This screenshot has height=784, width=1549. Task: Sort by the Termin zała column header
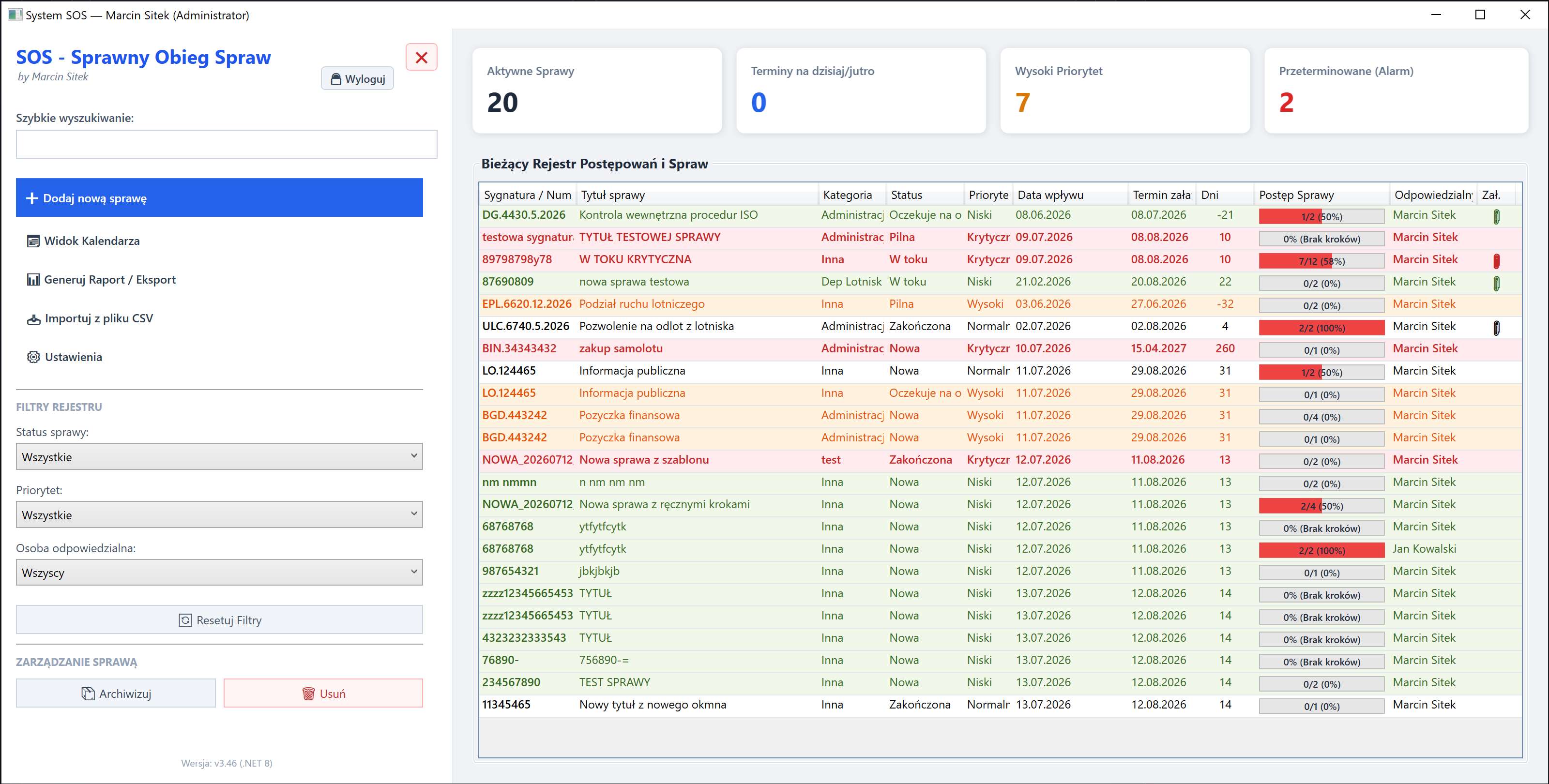[x=1161, y=195]
